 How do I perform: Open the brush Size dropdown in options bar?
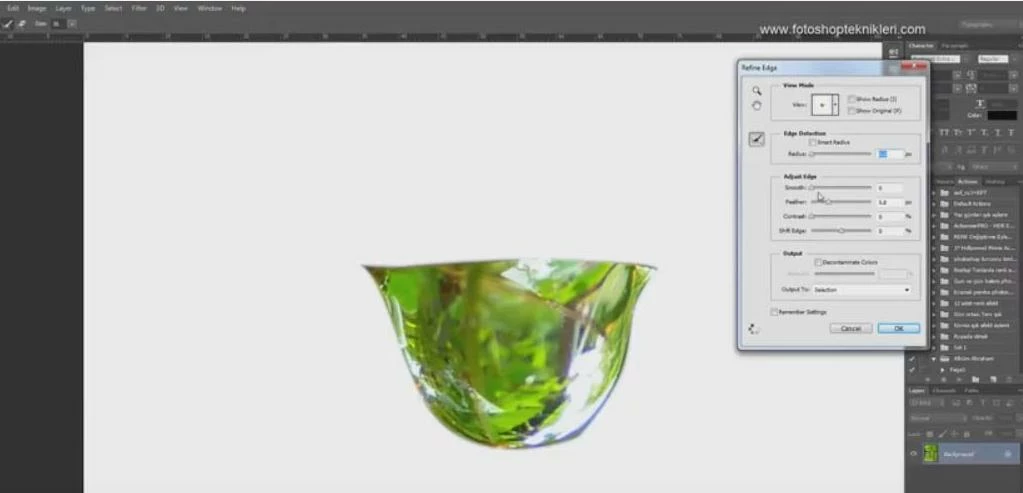pyautogui.click(x=72, y=23)
